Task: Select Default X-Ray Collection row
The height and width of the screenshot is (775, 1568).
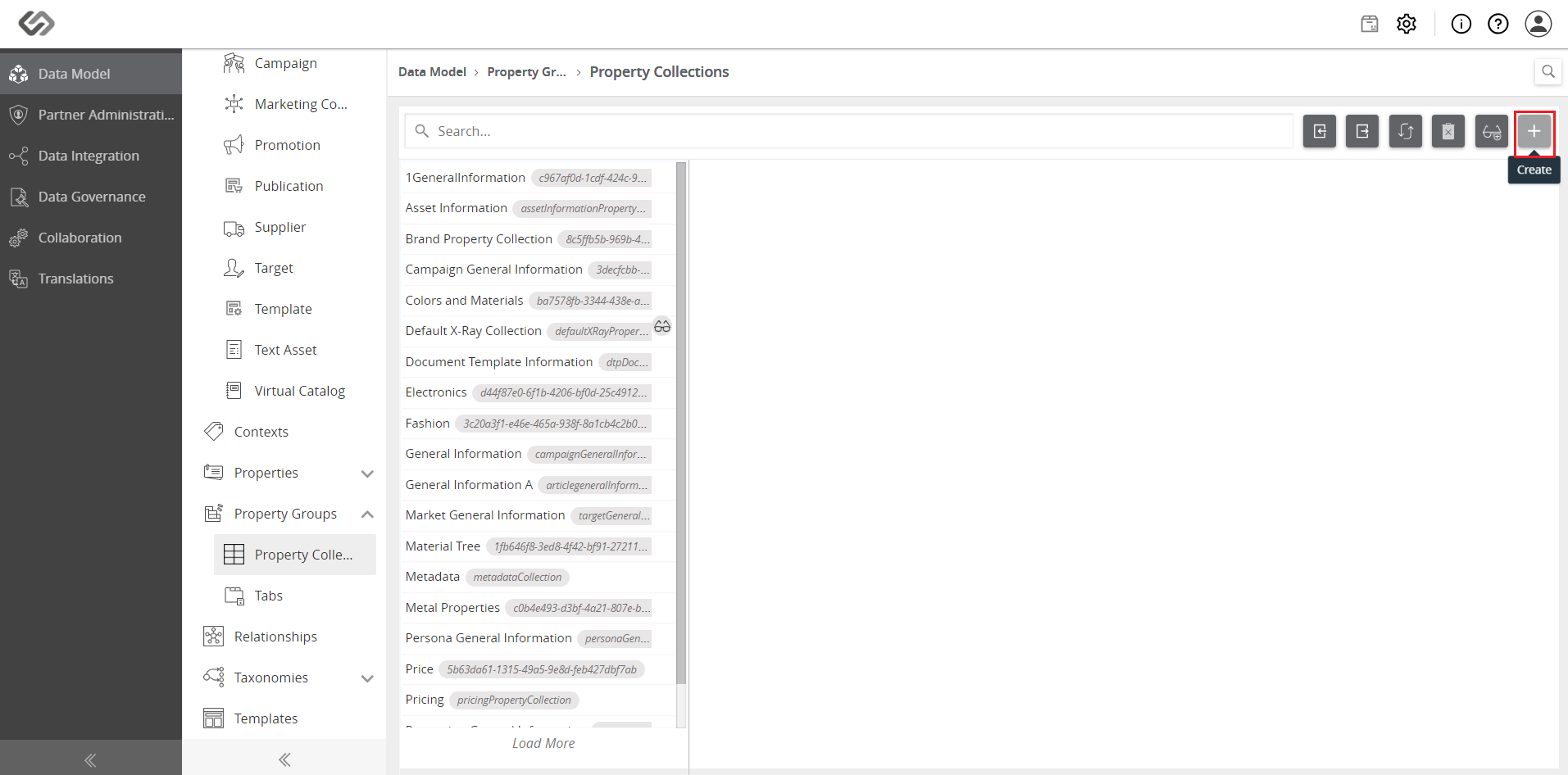Action: 538,331
